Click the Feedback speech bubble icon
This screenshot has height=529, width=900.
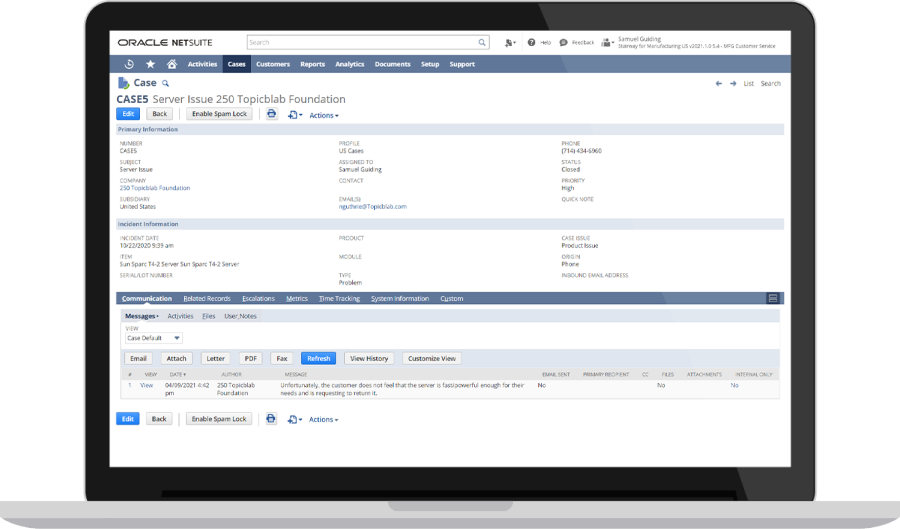(564, 42)
